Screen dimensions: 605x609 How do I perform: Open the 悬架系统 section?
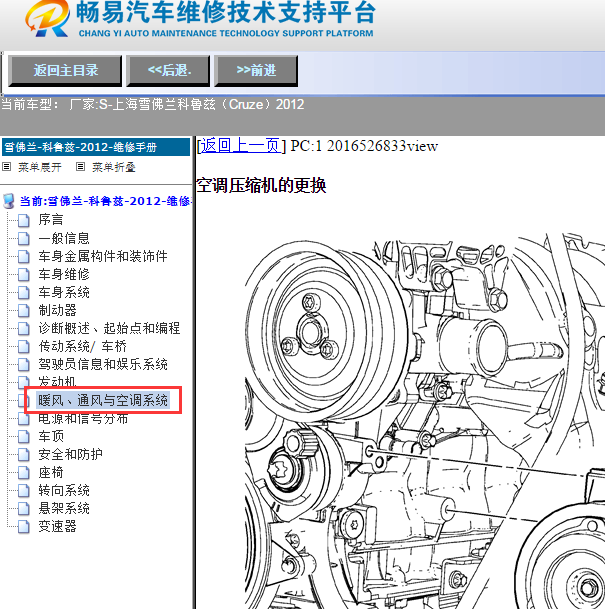pyautogui.click(x=64, y=508)
